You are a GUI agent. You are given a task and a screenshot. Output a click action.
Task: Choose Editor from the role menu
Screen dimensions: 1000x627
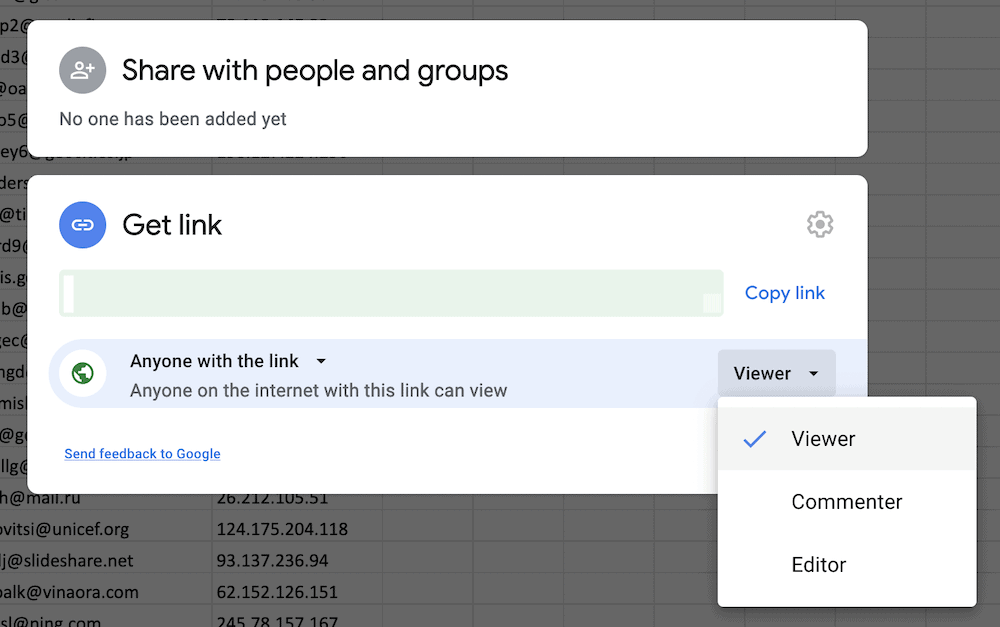tap(847, 564)
